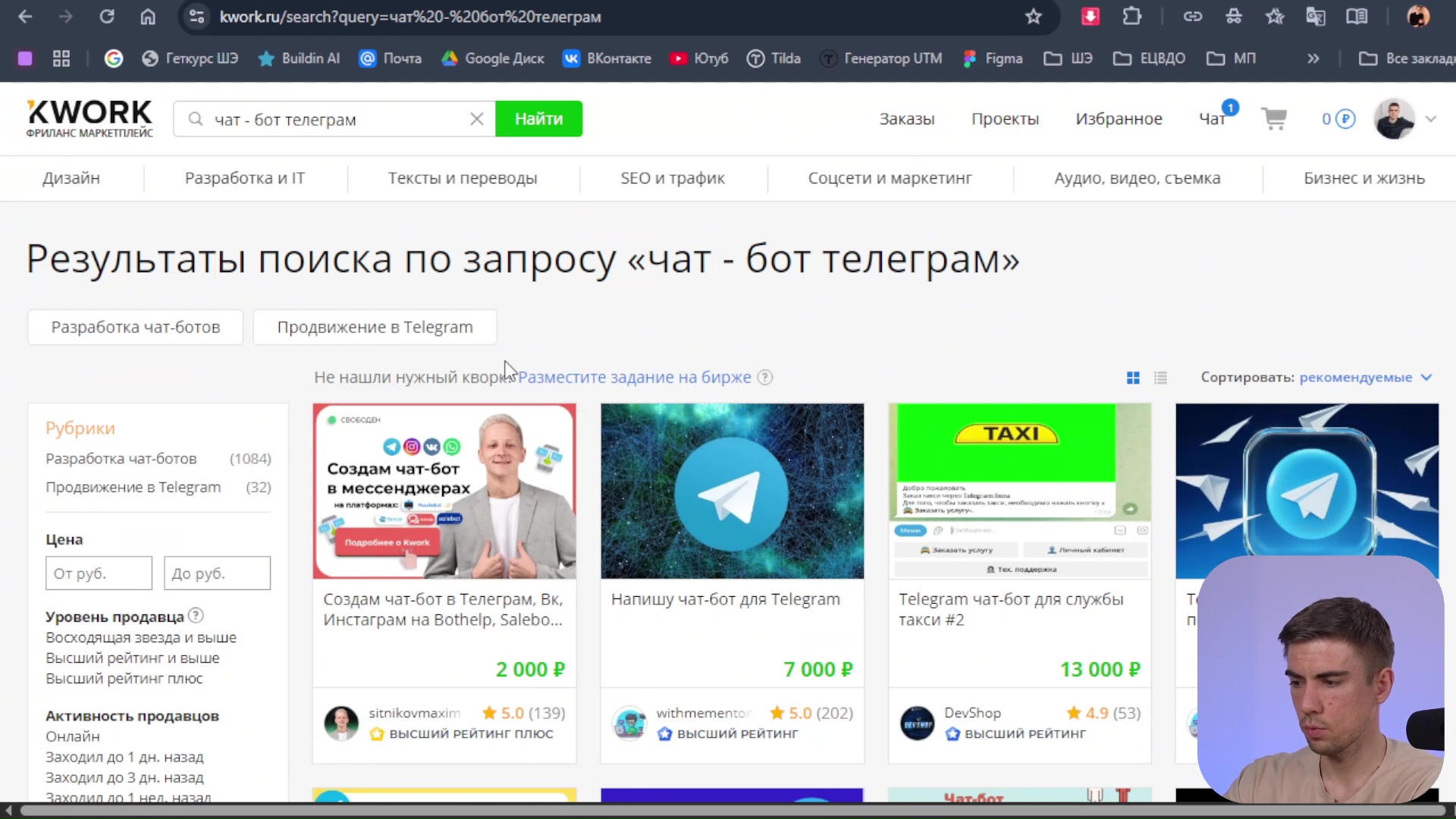Open the Соцсети и маркетинг category menu
Screen dimensions: 1456x819
pyautogui.click(x=890, y=178)
